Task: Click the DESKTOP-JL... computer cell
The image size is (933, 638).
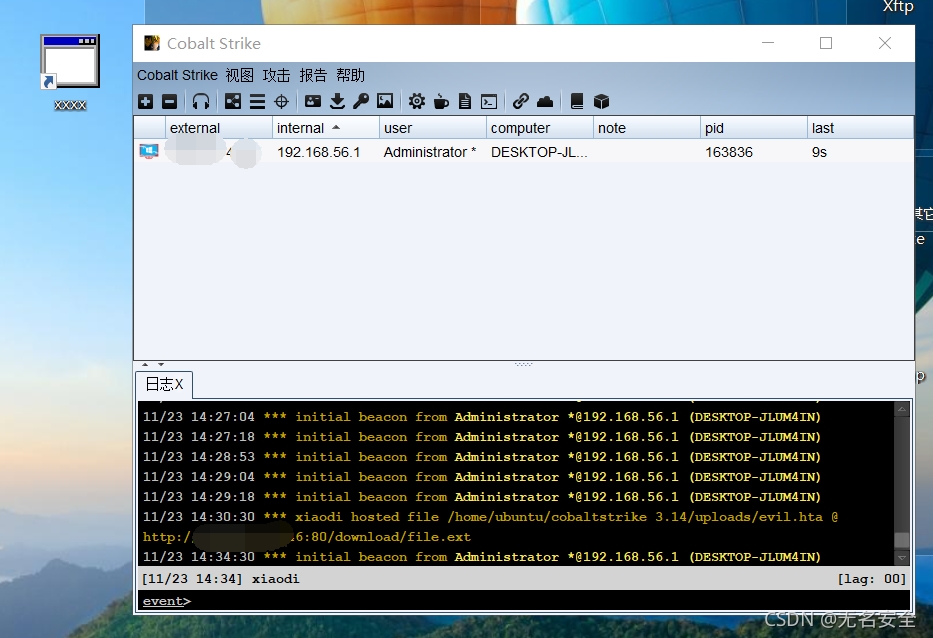Action: point(539,152)
